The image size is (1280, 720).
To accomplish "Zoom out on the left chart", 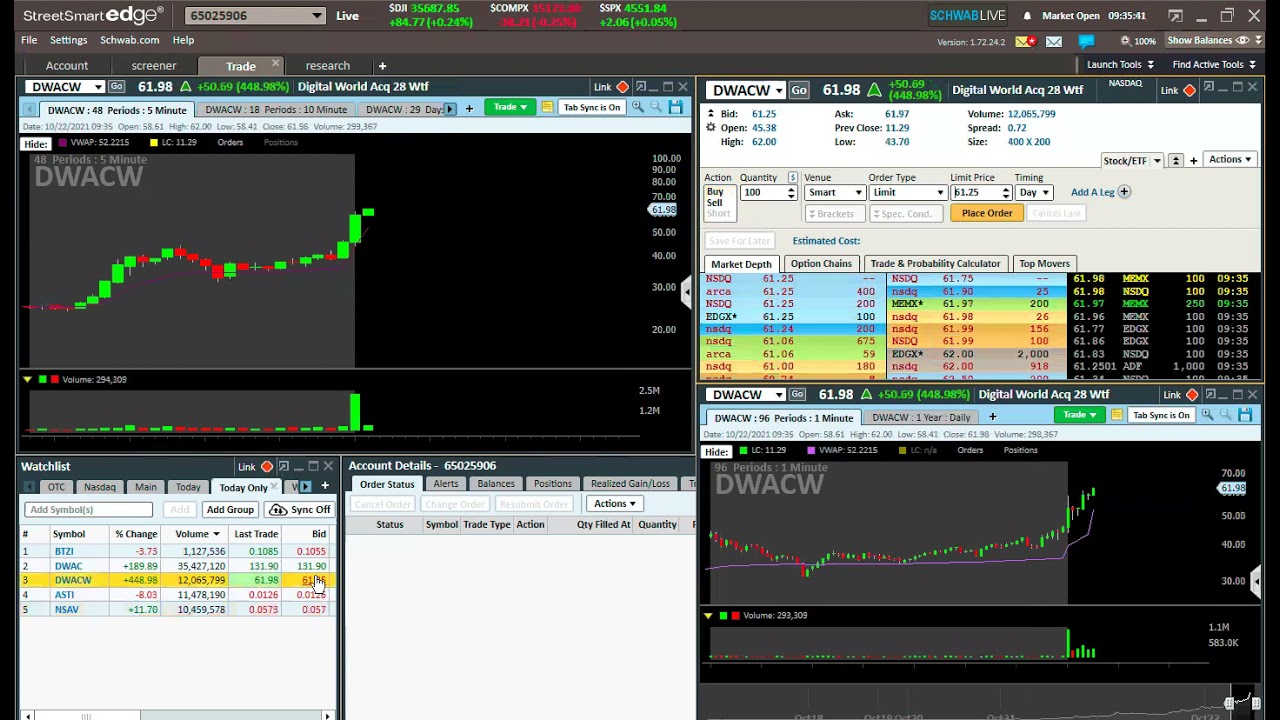I will (656, 107).
